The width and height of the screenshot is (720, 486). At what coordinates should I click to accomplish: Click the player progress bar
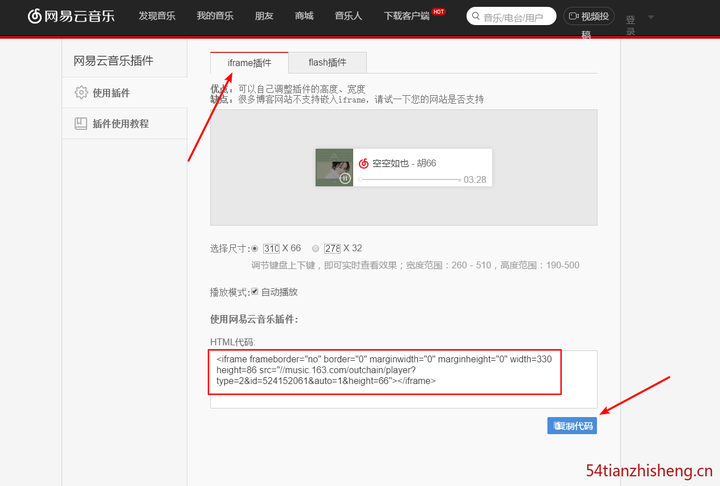tap(410, 180)
